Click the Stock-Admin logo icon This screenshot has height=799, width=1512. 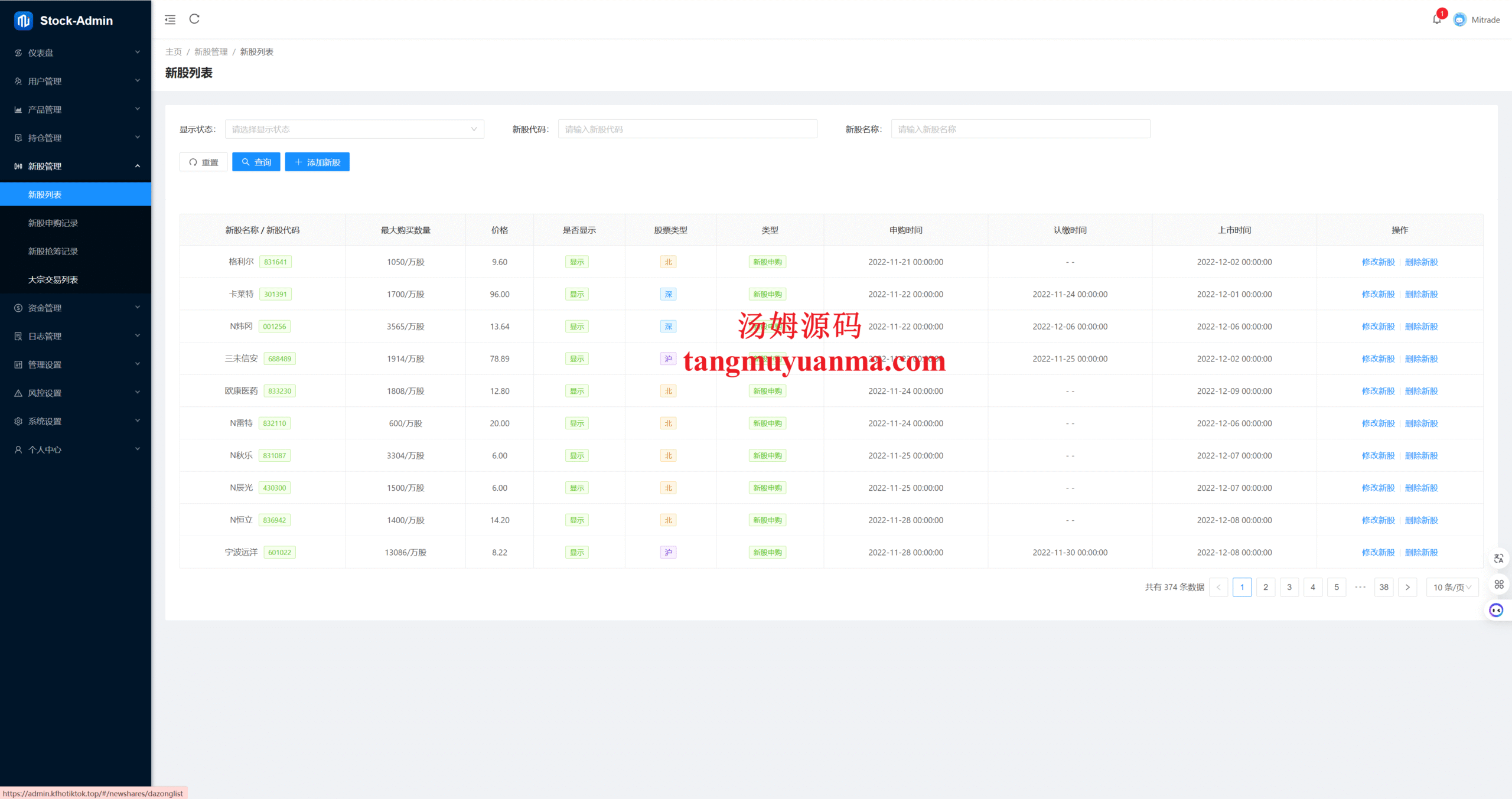pos(23,21)
